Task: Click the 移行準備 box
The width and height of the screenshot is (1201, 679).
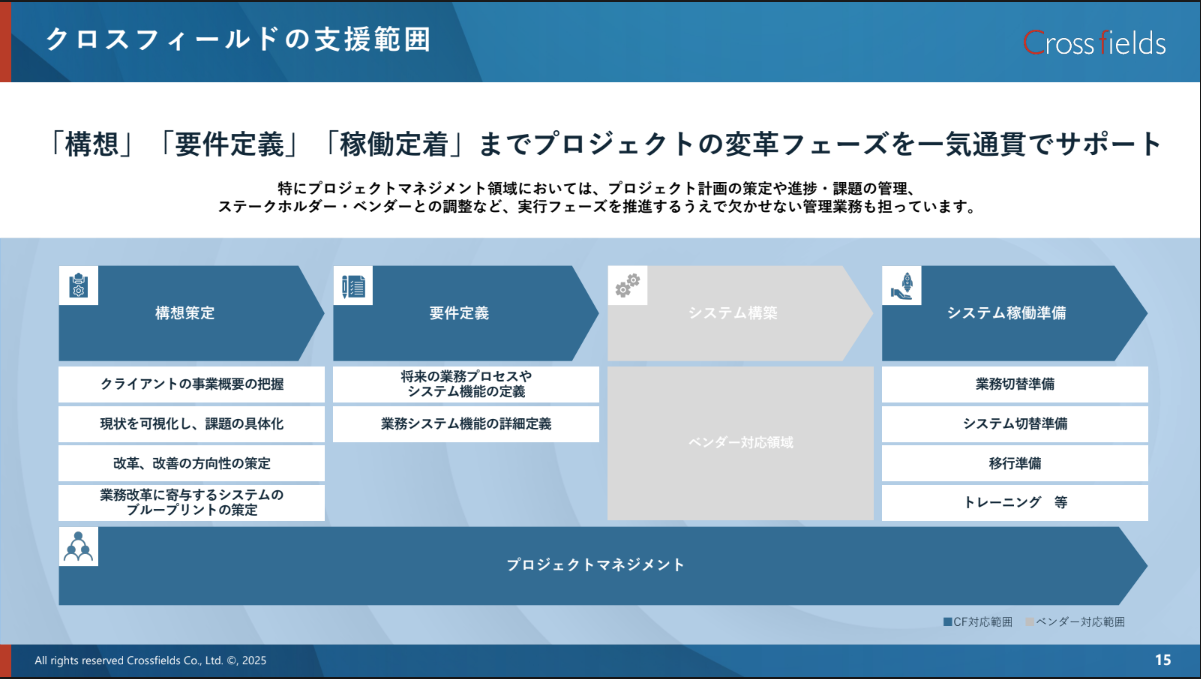Action: (1015, 463)
